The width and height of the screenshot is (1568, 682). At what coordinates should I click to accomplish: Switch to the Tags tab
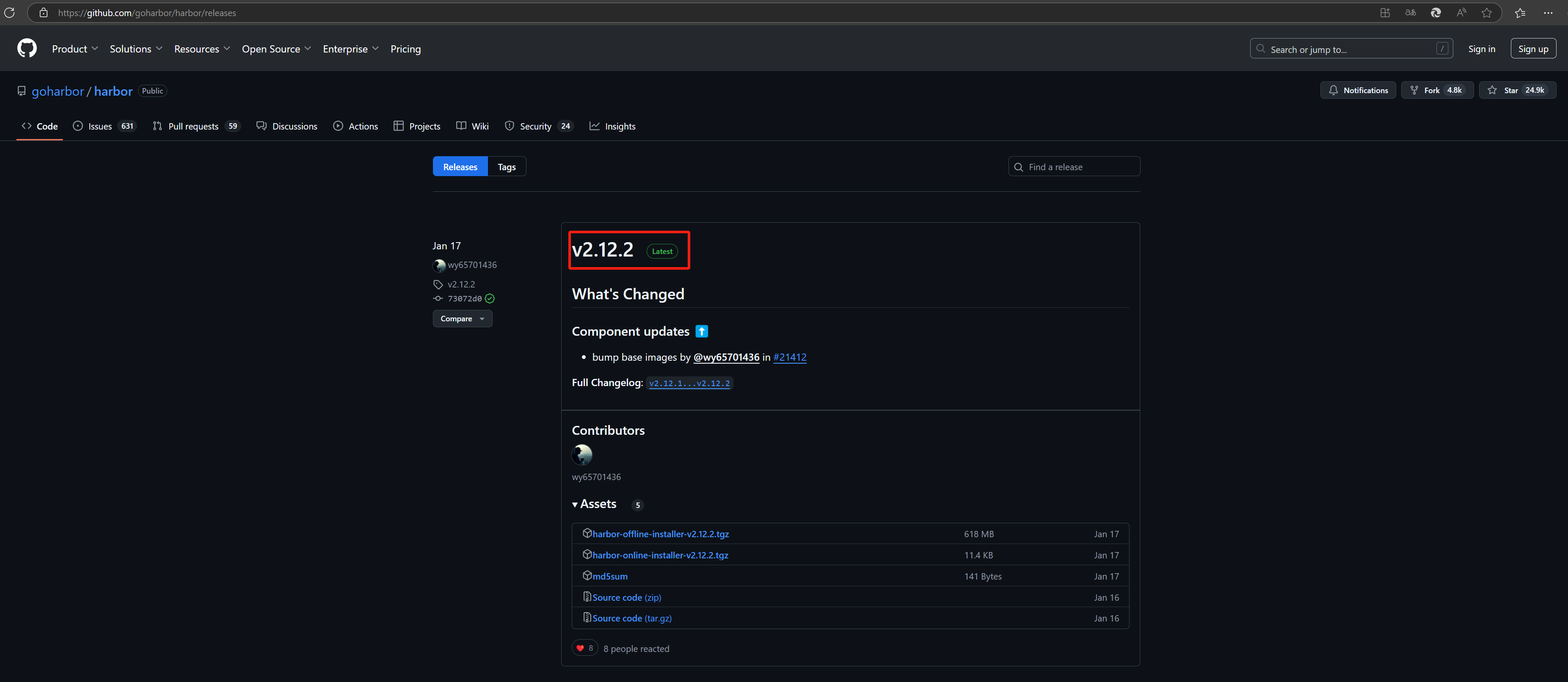tap(507, 167)
